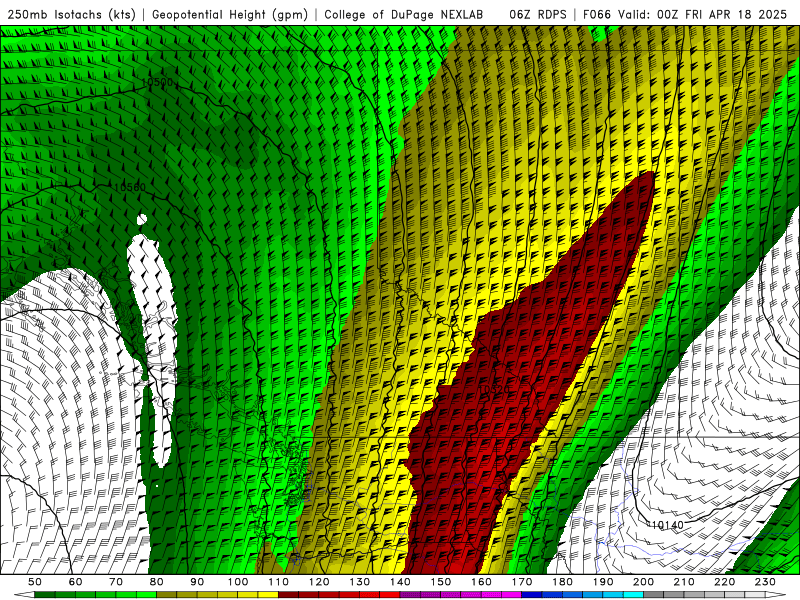Click the 90 value on the color scale
This screenshot has width=800, height=600.
(197, 582)
